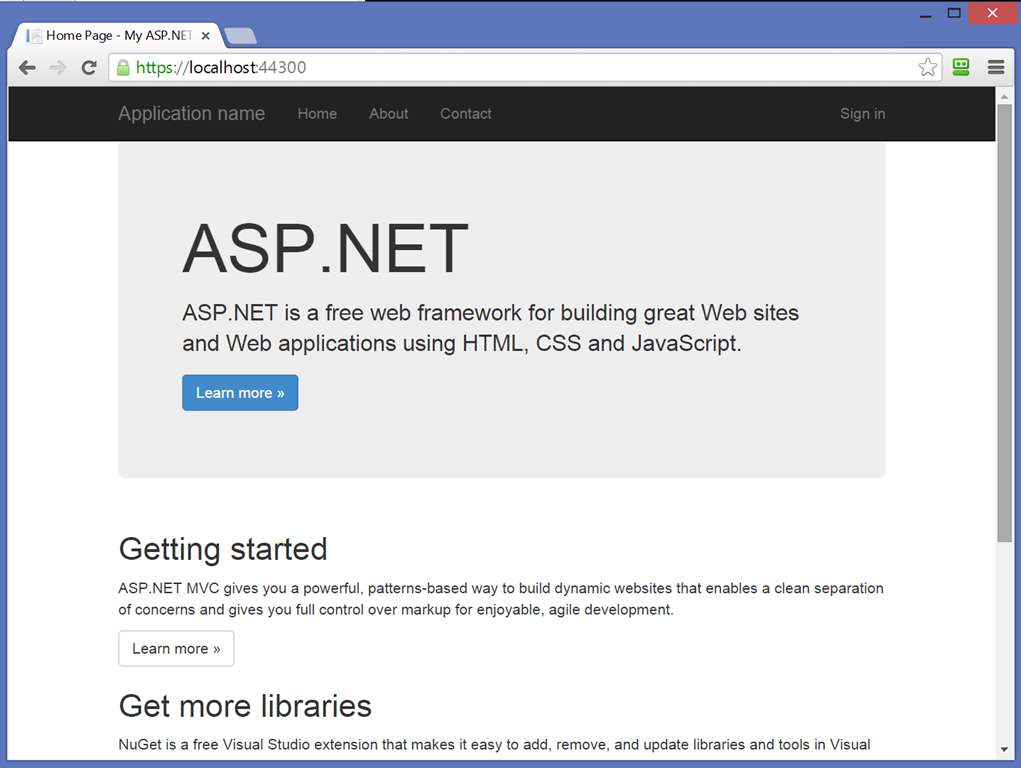Maximize the browser window

click(x=954, y=13)
